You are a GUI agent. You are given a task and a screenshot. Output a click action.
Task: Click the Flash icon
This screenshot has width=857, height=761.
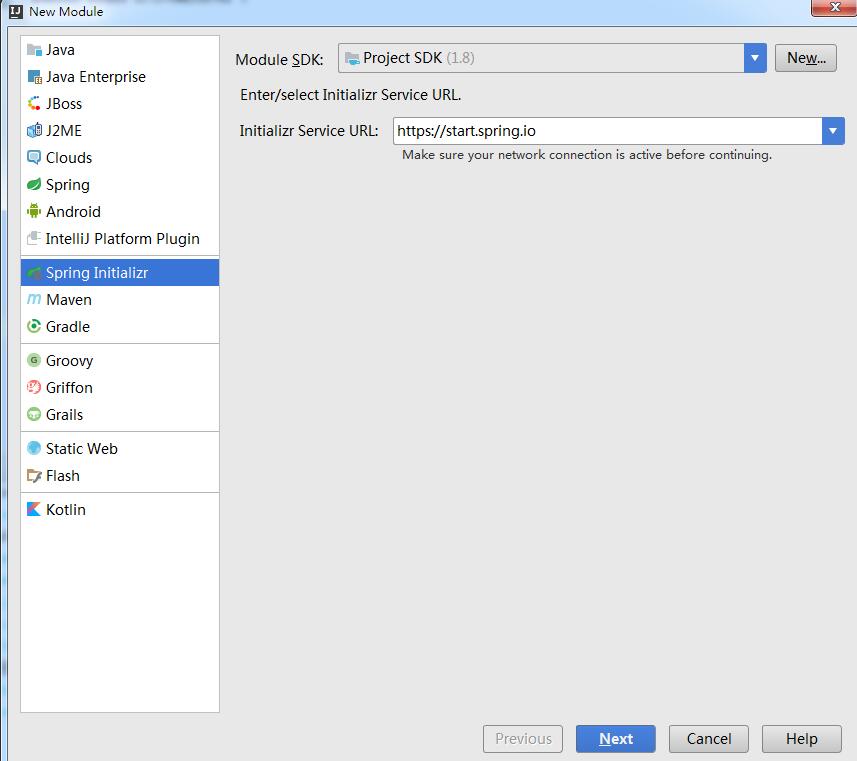(34, 476)
